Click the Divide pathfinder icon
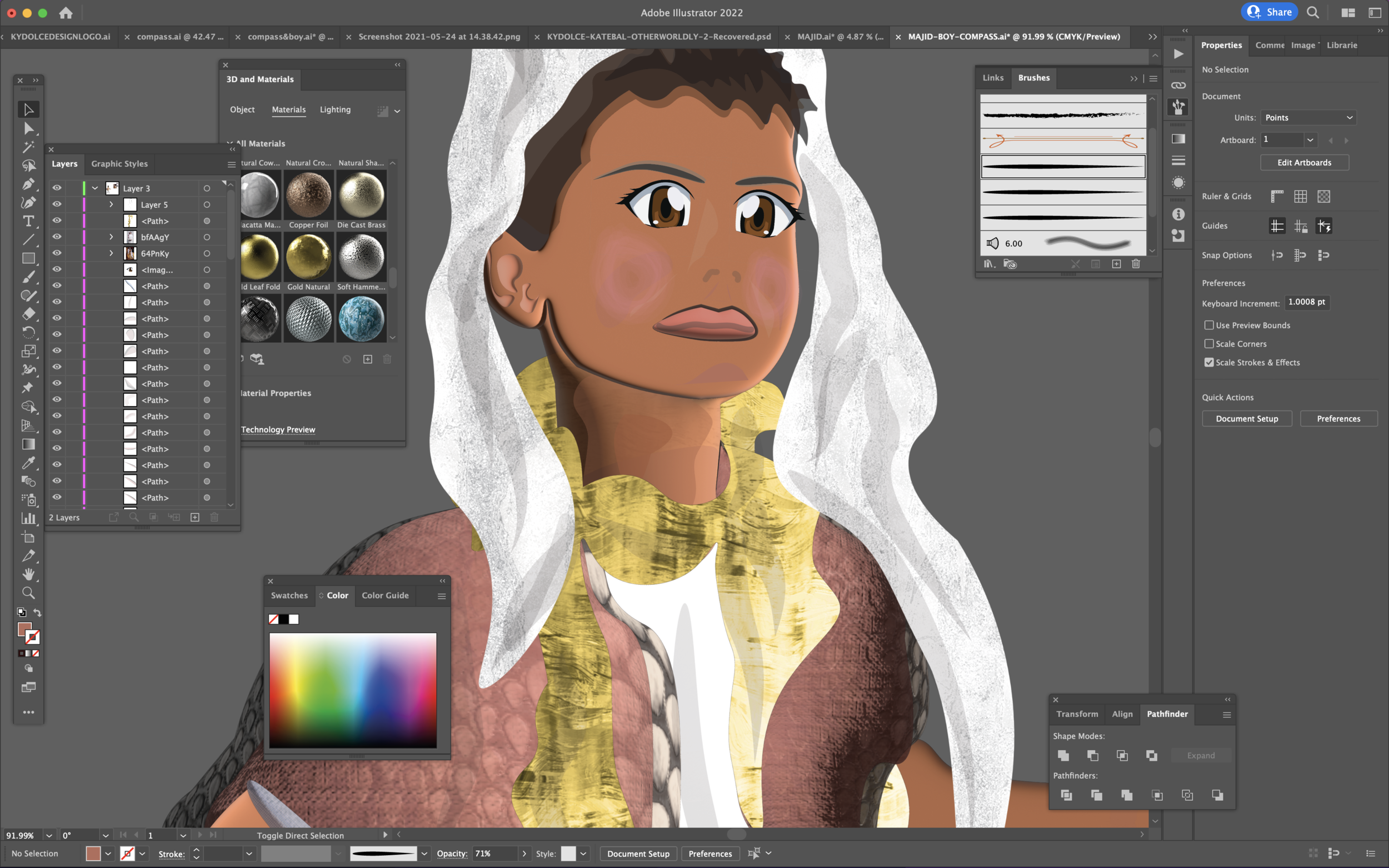Image resolution: width=1389 pixels, height=868 pixels. click(1066, 795)
